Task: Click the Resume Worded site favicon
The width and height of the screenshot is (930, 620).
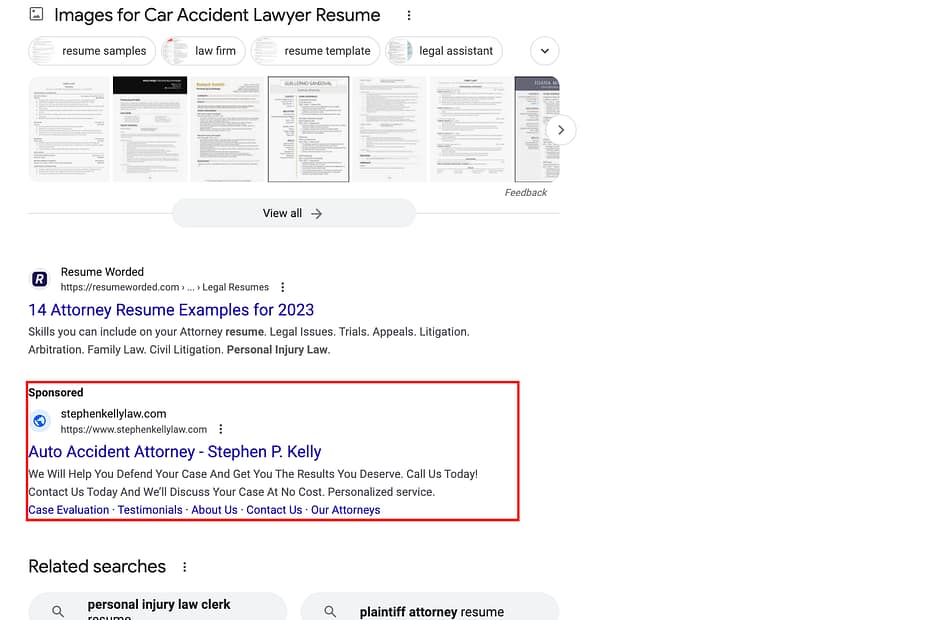Action: (x=40, y=279)
